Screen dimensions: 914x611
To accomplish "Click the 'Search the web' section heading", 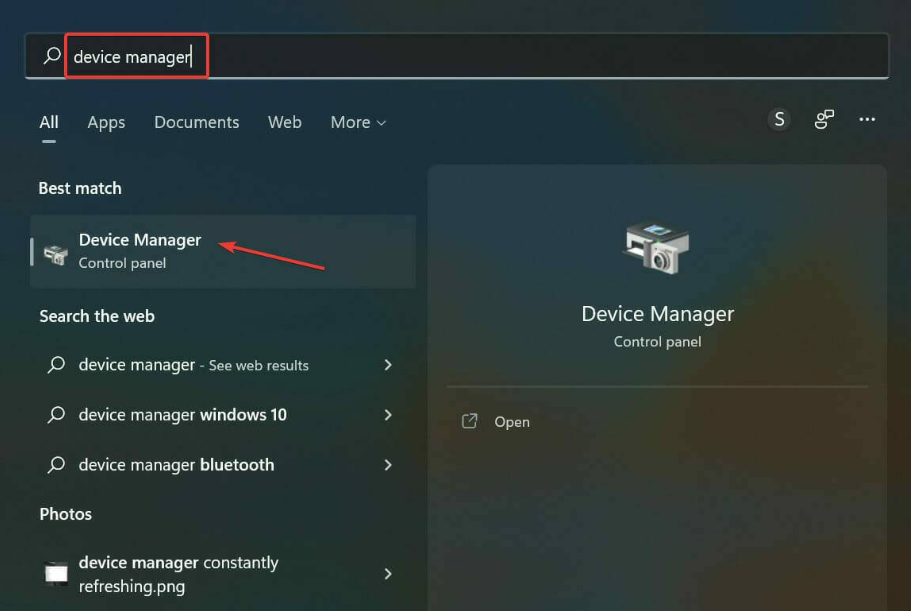I will (97, 316).
